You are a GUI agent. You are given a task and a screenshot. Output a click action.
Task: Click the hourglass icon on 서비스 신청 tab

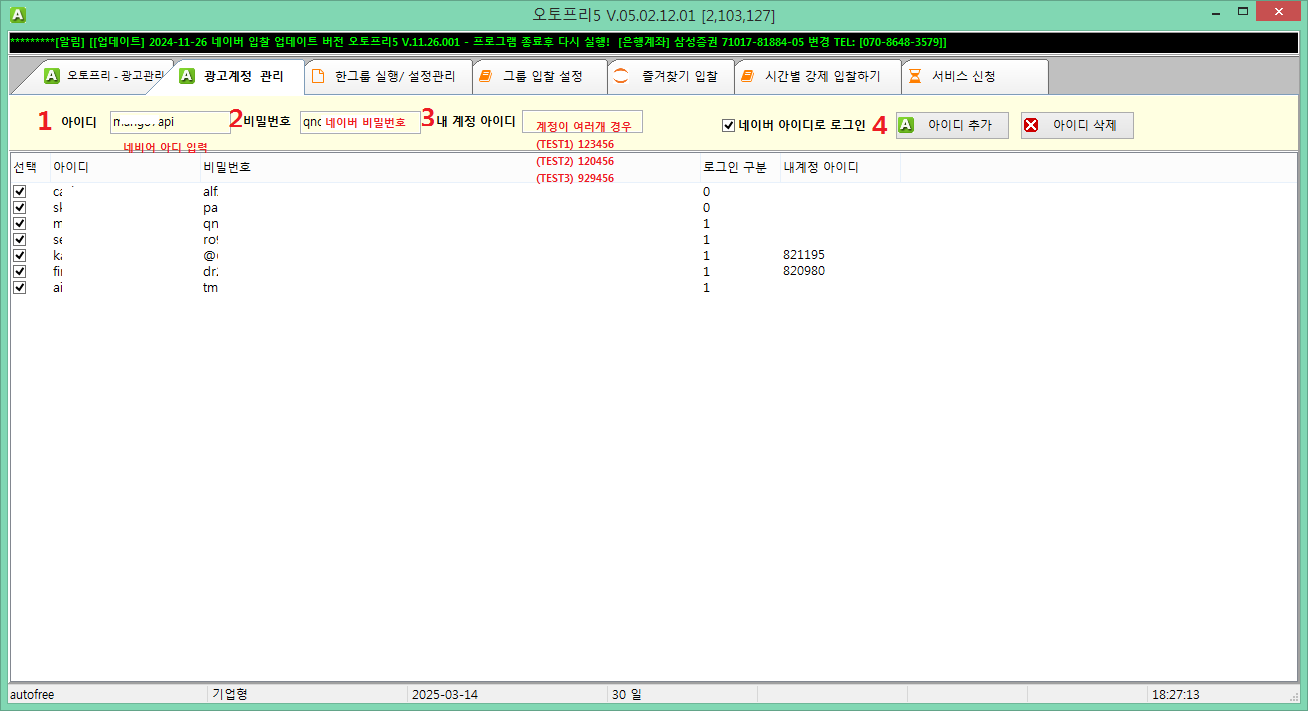915,75
